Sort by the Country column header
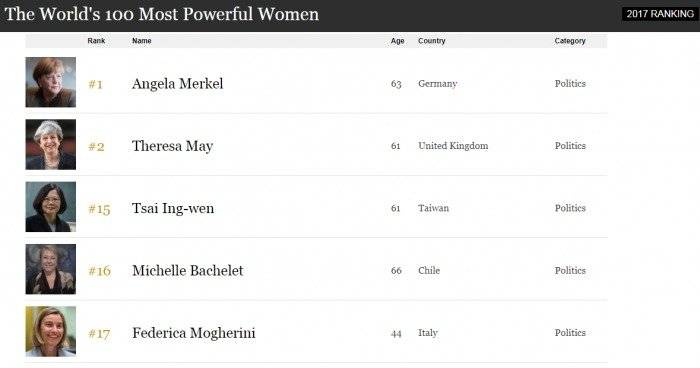This screenshot has width=700, height=368. click(432, 41)
